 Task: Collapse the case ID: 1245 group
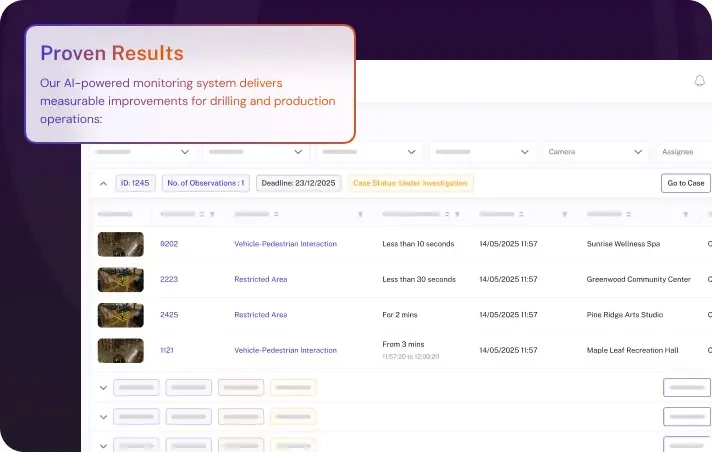(x=104, y=184)
